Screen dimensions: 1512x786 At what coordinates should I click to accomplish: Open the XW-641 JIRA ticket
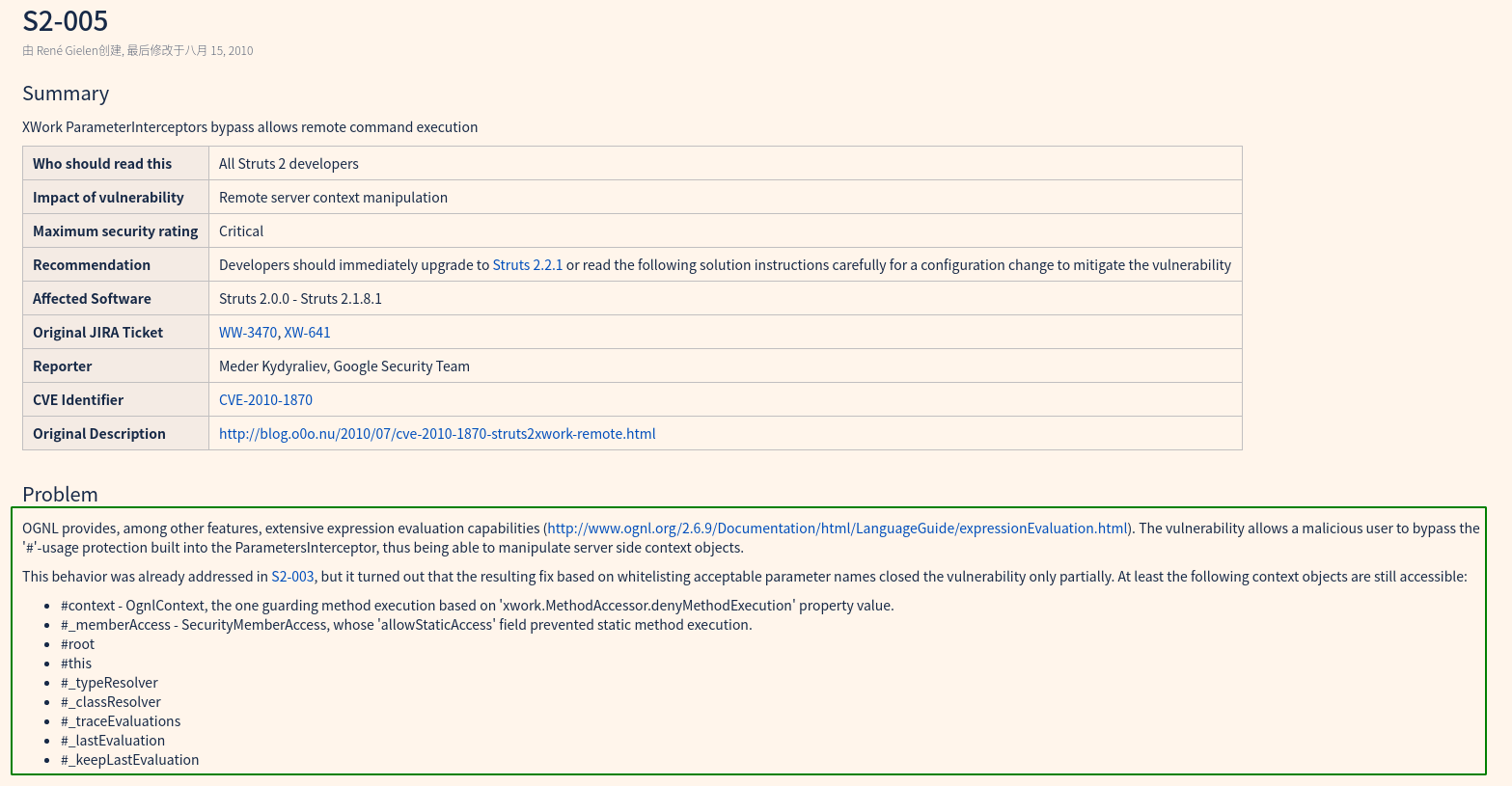pyautogui.click(x=307, y=333)
